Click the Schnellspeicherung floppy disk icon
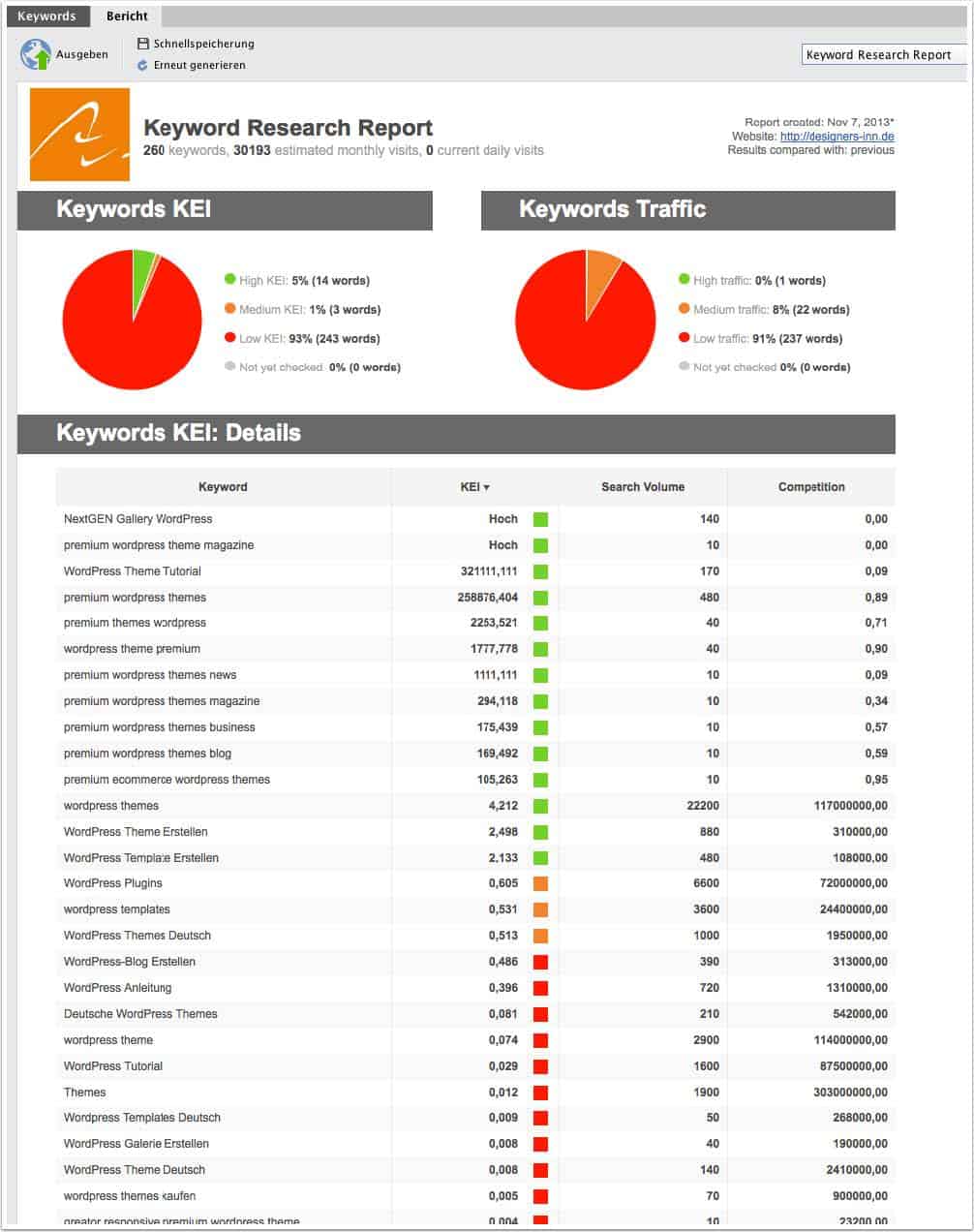 pos(143,44)
